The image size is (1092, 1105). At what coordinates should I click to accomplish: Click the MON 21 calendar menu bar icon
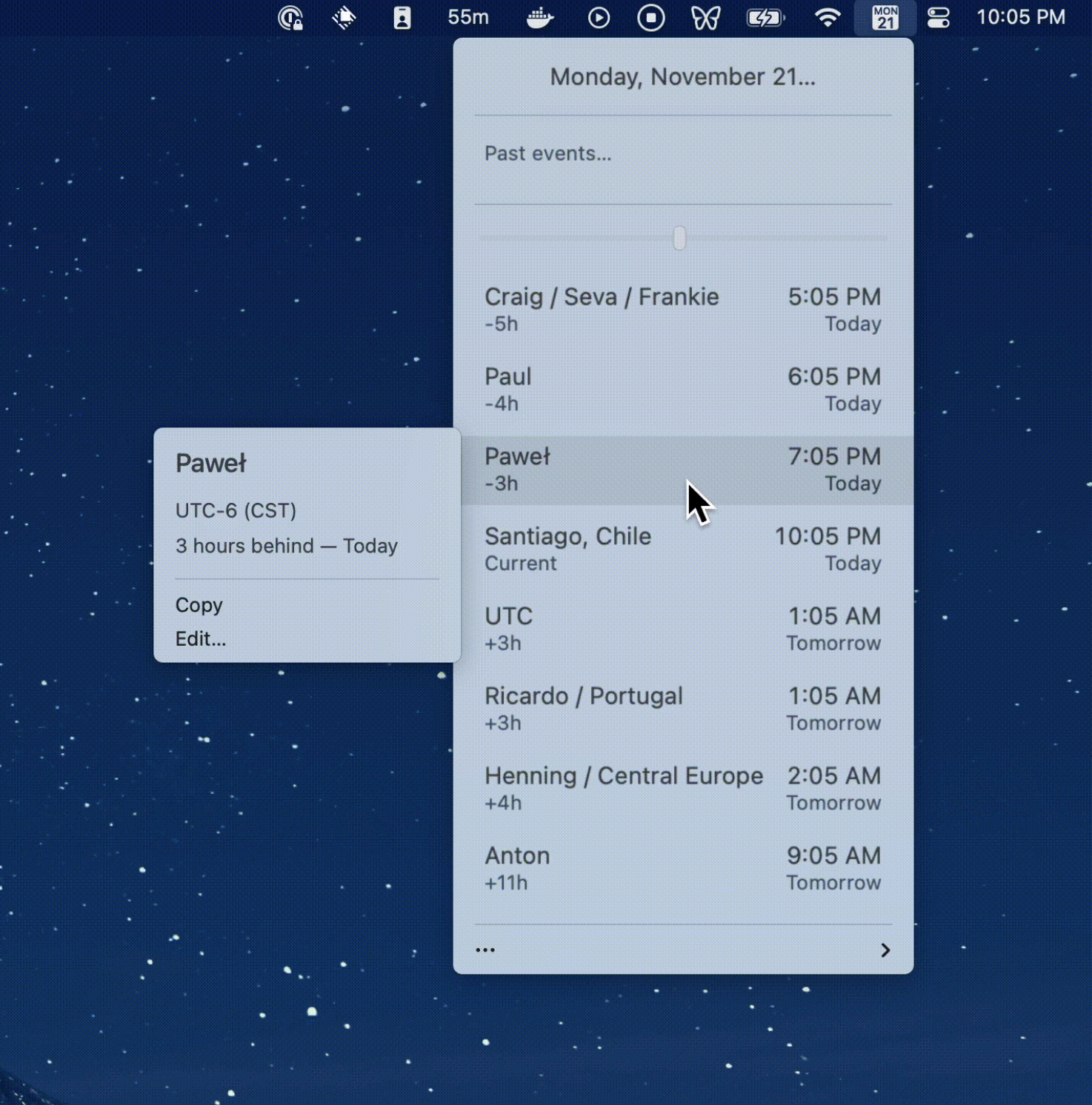click(x=885, y=18)
